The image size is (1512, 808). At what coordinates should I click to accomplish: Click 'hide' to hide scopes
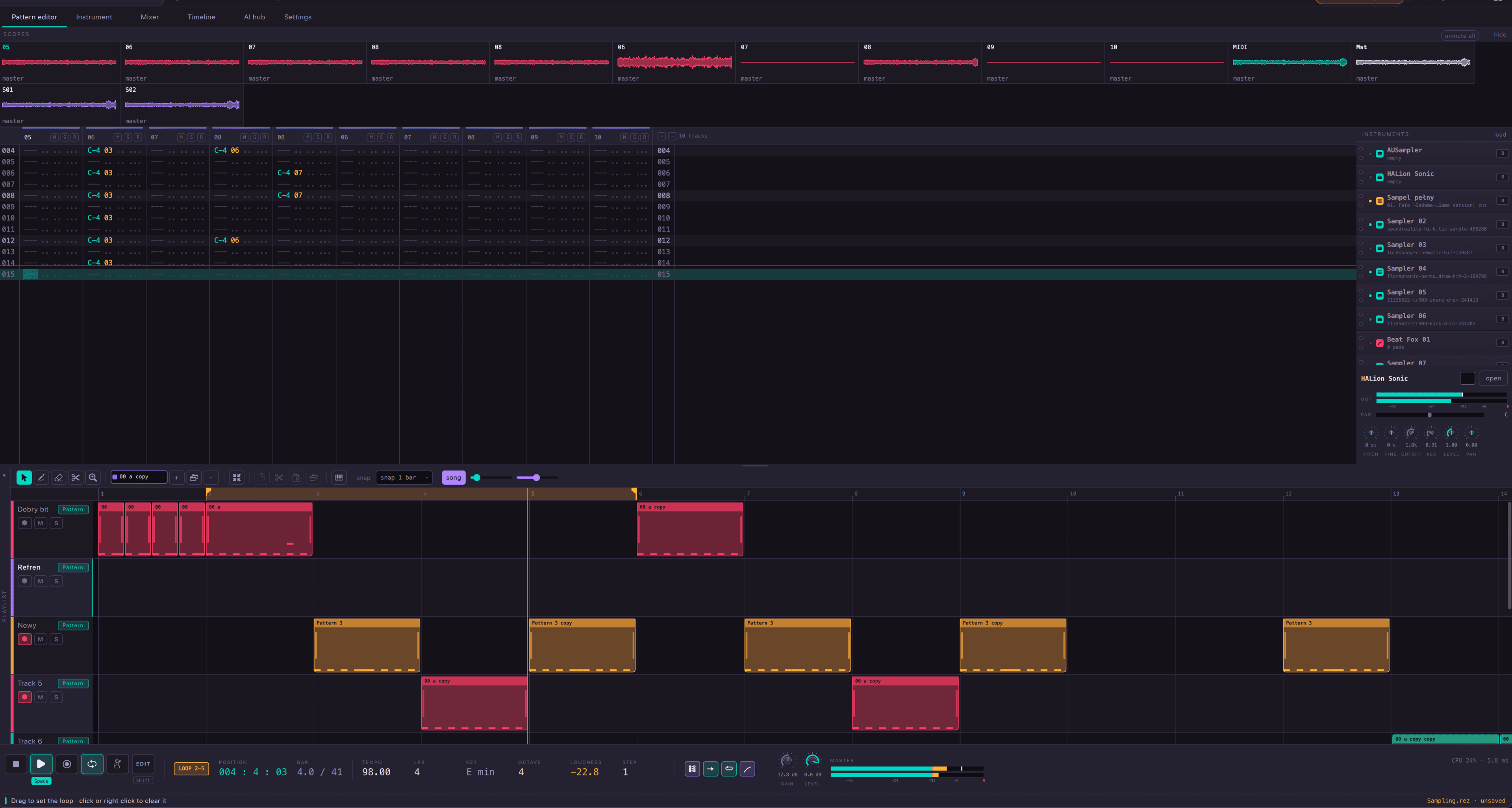[1500, 35]
